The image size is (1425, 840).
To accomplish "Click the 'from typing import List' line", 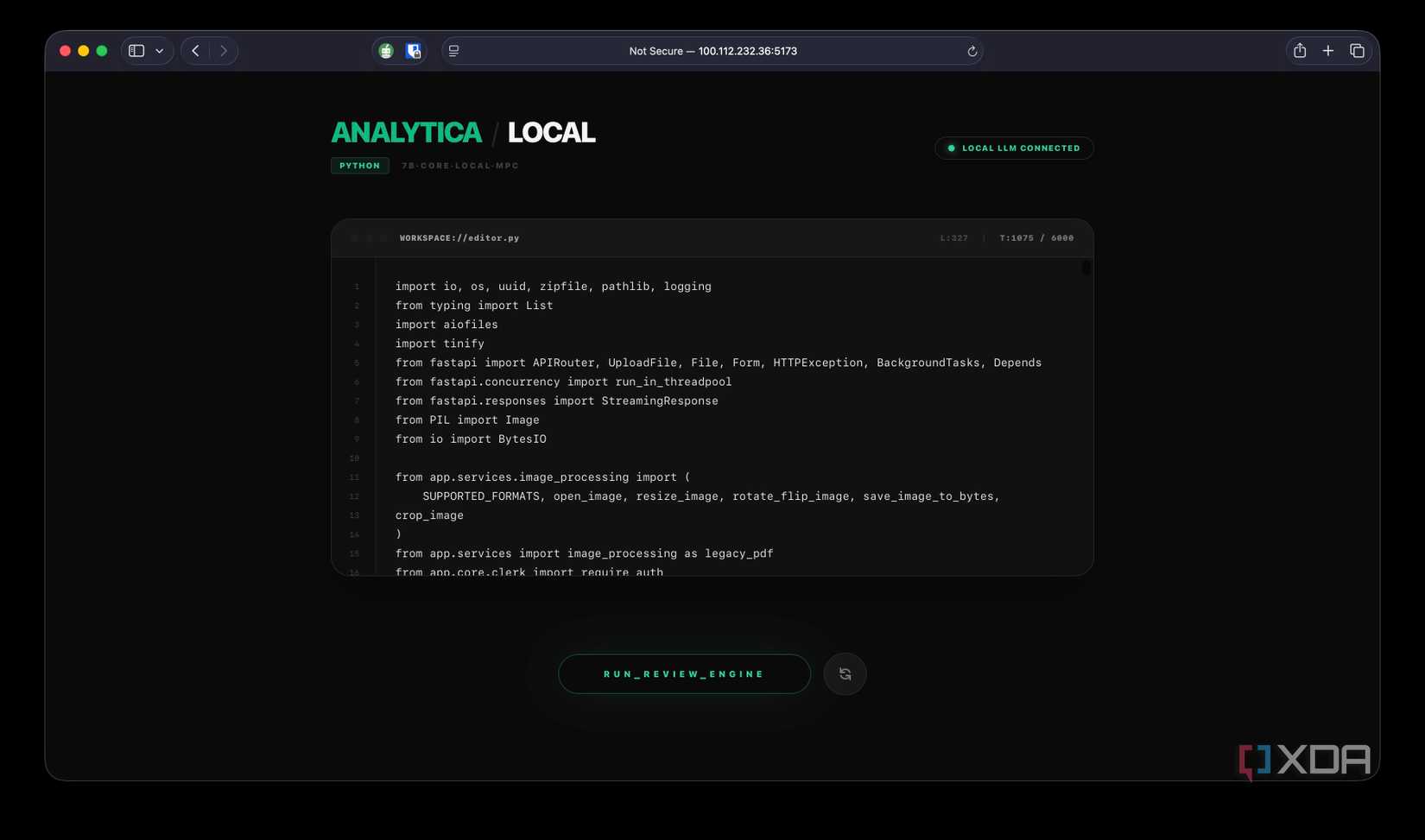I will (474, 306).
